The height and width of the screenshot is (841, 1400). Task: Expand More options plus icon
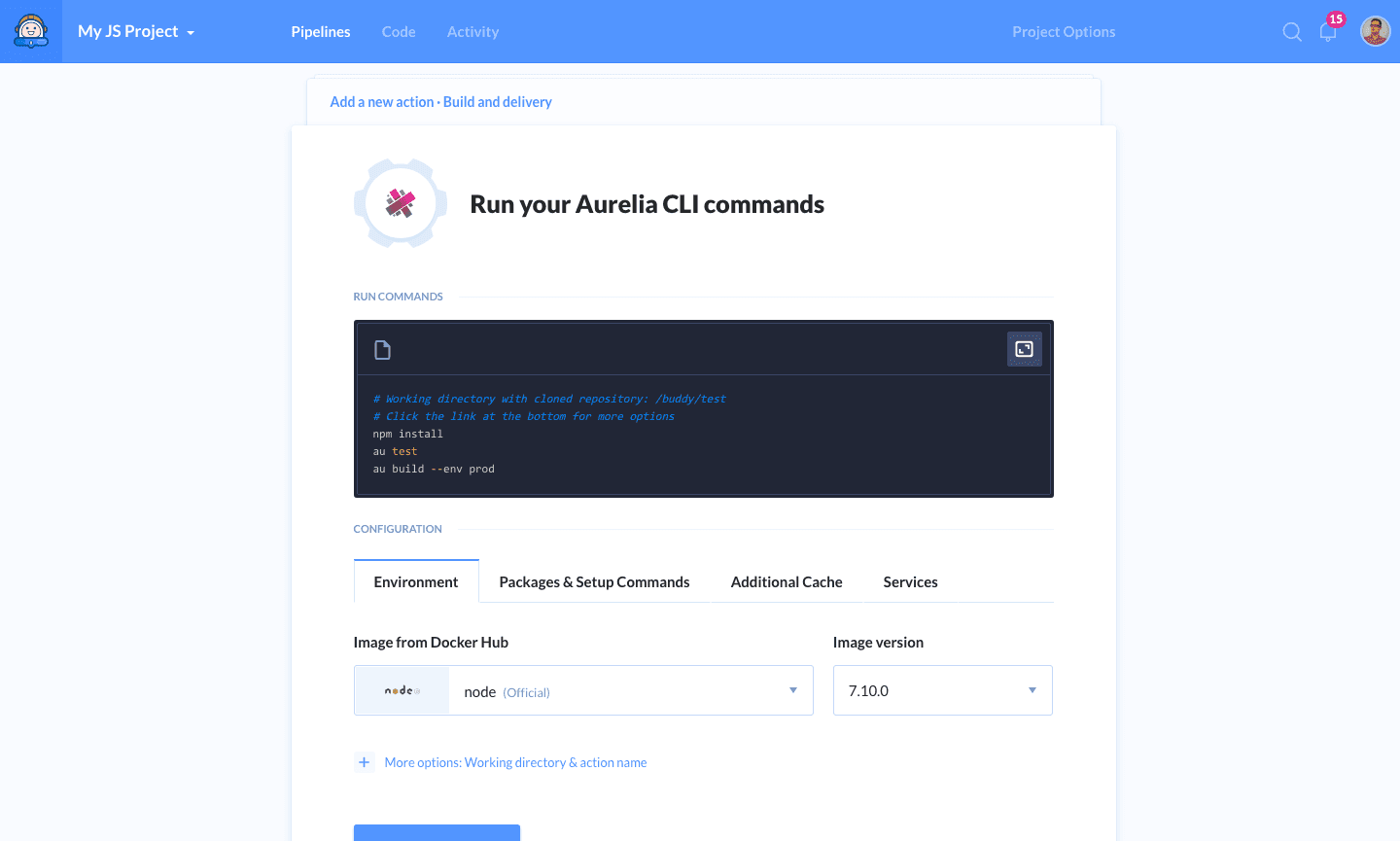pos(365,762)
